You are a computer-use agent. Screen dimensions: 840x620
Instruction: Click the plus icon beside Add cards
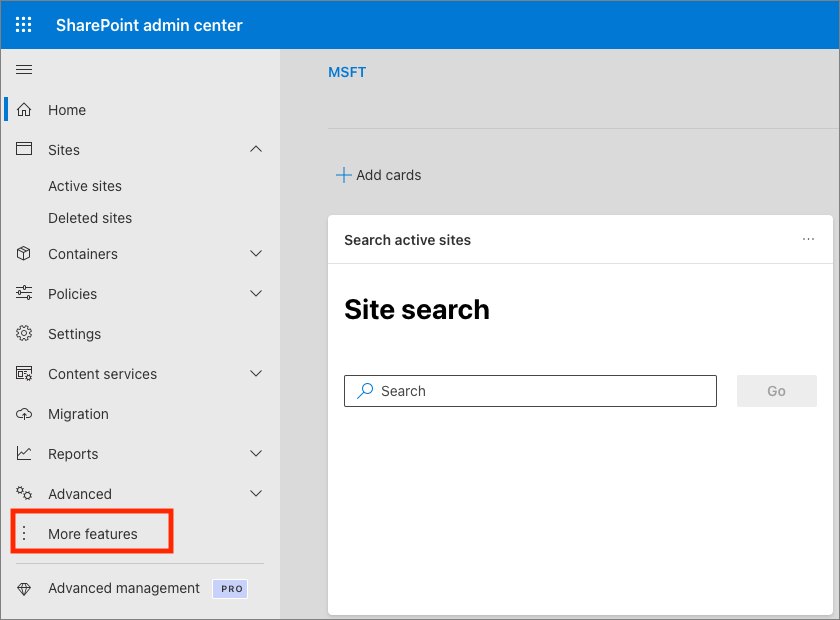(x=343, y=175)
